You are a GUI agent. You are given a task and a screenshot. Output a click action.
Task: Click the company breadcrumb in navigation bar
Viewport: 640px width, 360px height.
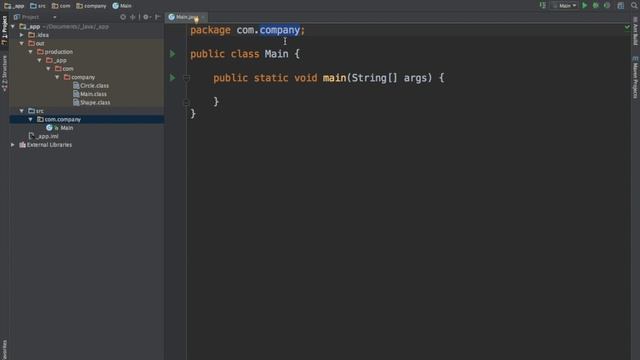[x=91, y=6]
